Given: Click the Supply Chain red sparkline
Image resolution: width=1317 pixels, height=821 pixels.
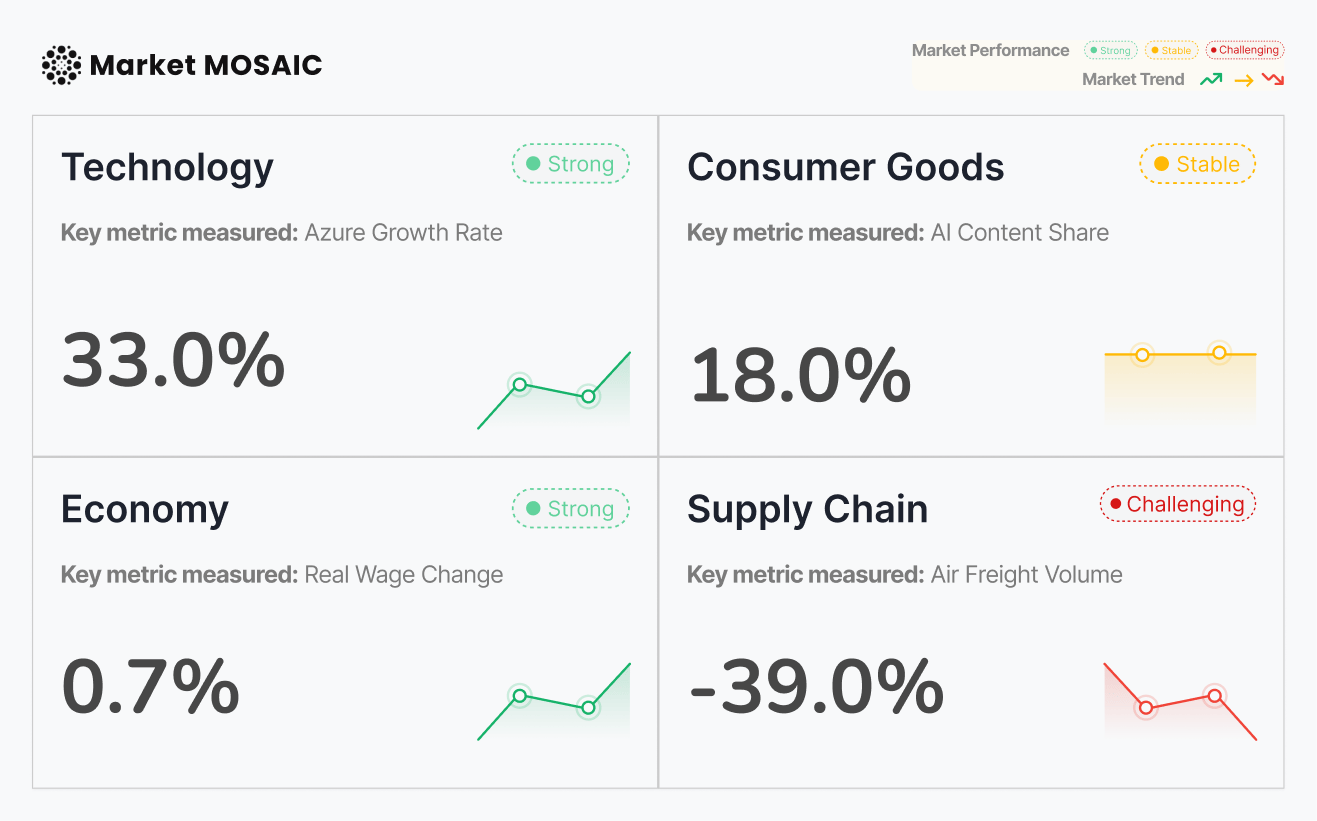Looking at the screenshot, I should pyautogui.click(x=1180, y=701).
